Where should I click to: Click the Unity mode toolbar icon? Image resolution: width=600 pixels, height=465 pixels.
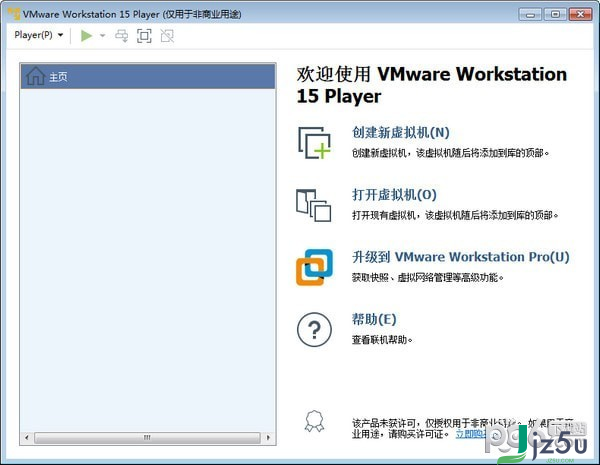167,36
